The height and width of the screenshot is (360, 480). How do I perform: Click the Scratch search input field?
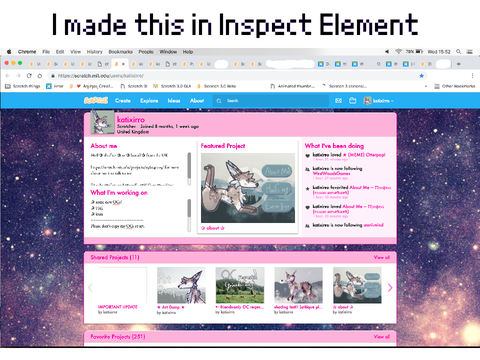coord(271,101)
